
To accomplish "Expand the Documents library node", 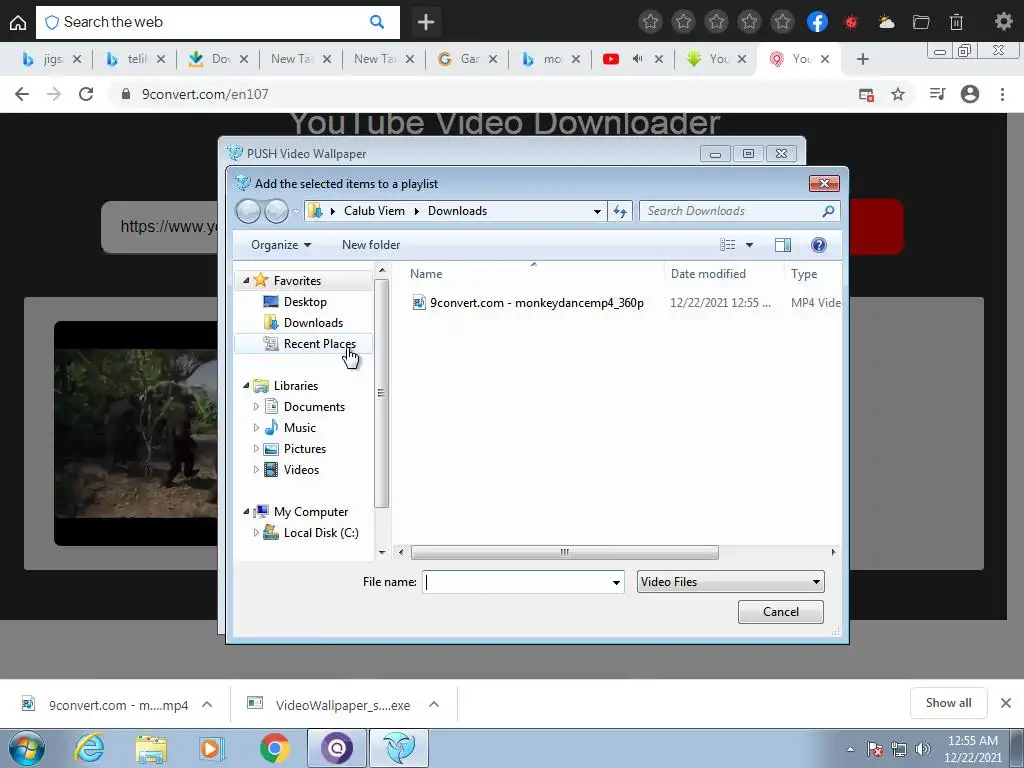I will tap(256, 406).
